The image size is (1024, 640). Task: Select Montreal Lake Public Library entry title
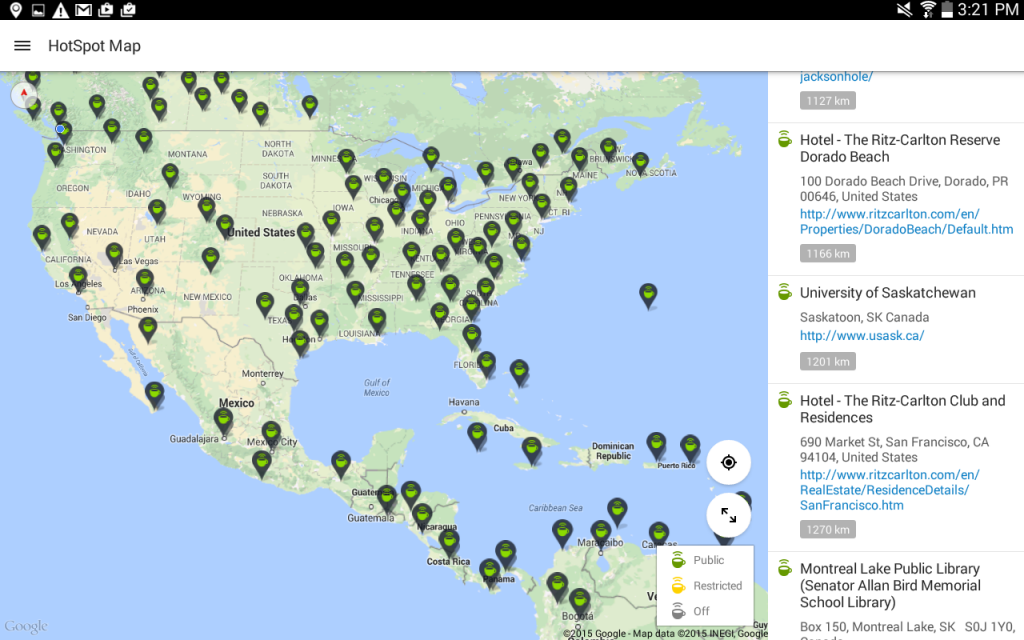click(x=890, y=585)
